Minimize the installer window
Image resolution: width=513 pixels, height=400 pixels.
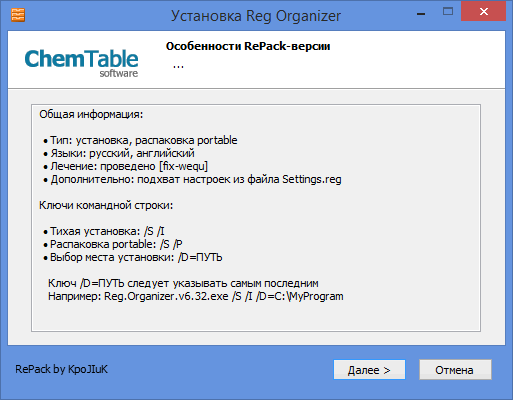421,14
